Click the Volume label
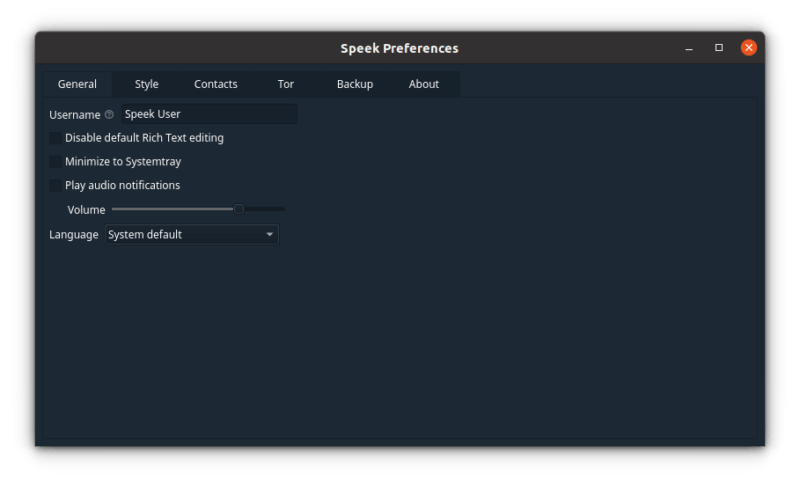 [86, 210]
